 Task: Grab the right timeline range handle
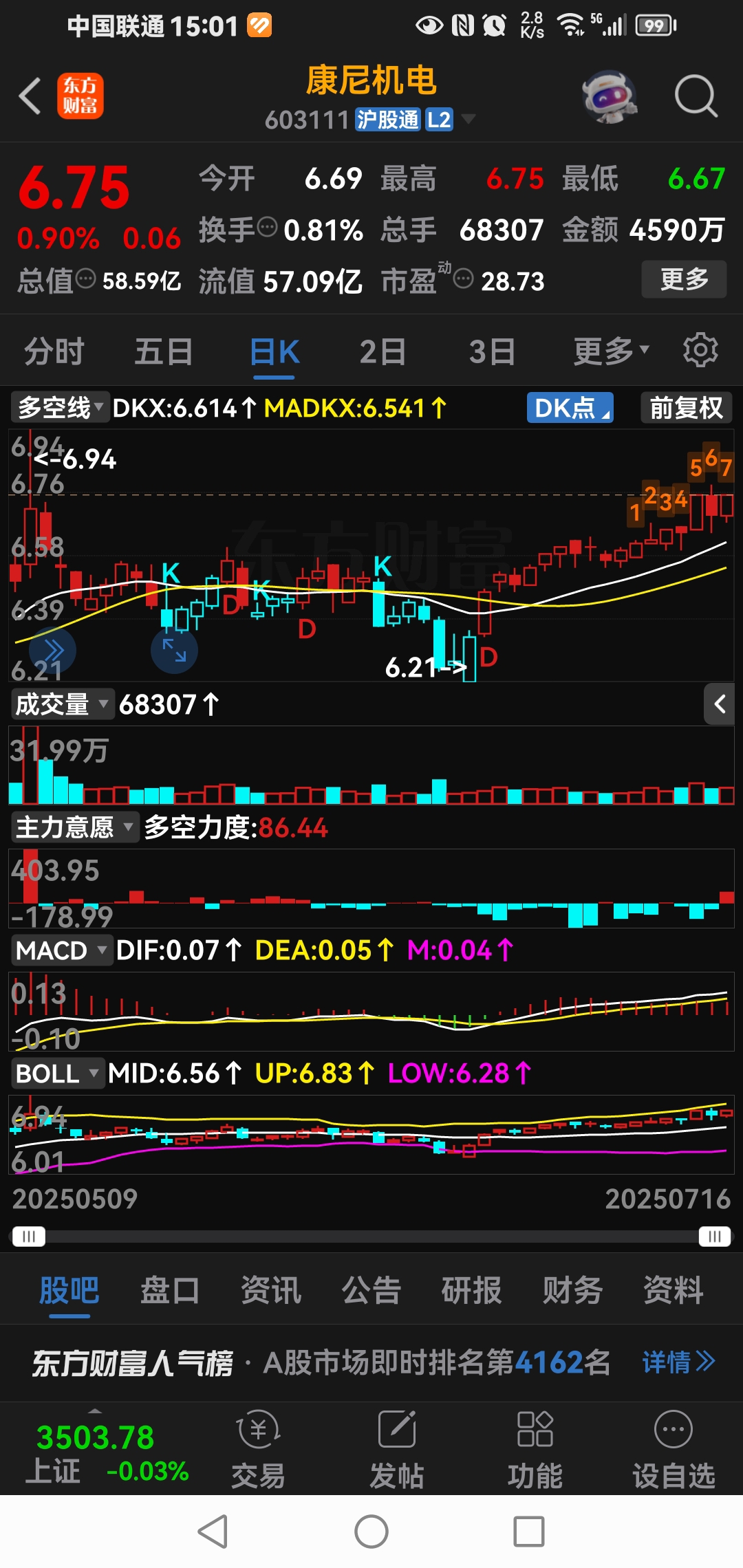[715, 1237]
